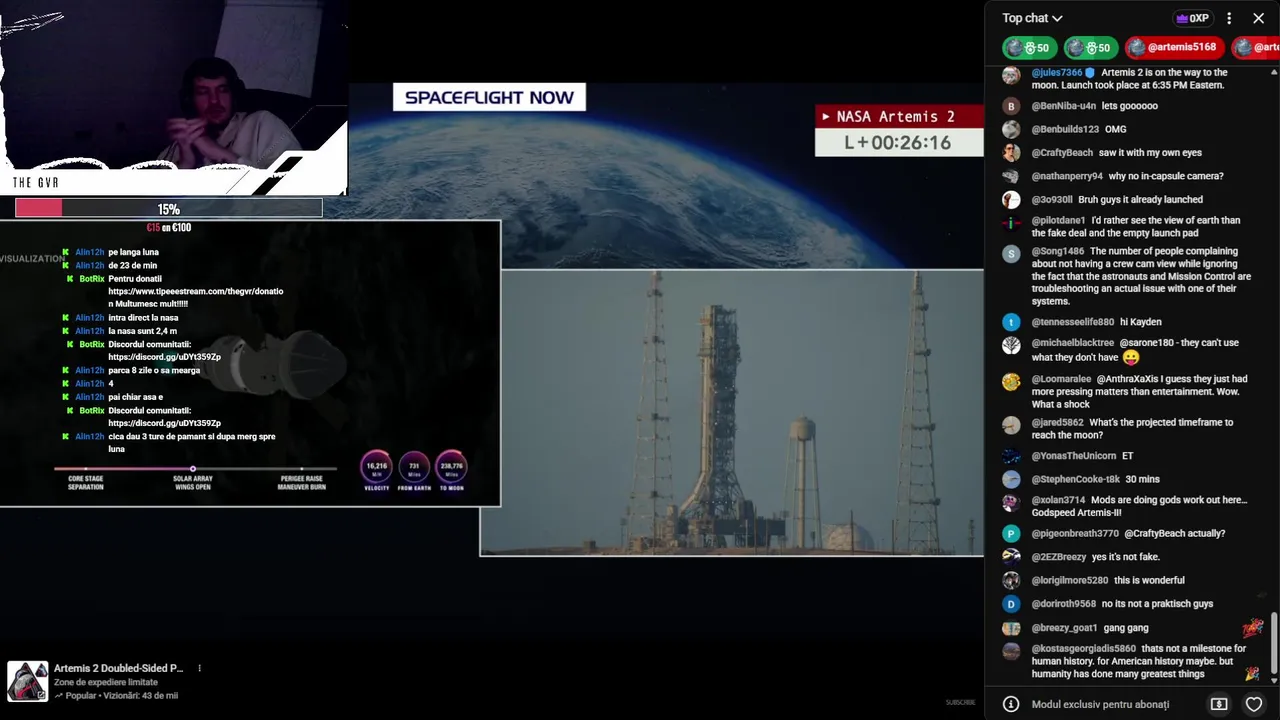This screenshot has height=720, width=1280.
Task: Click the 'this is wonderful' chat message
Action: (1149, 581)
